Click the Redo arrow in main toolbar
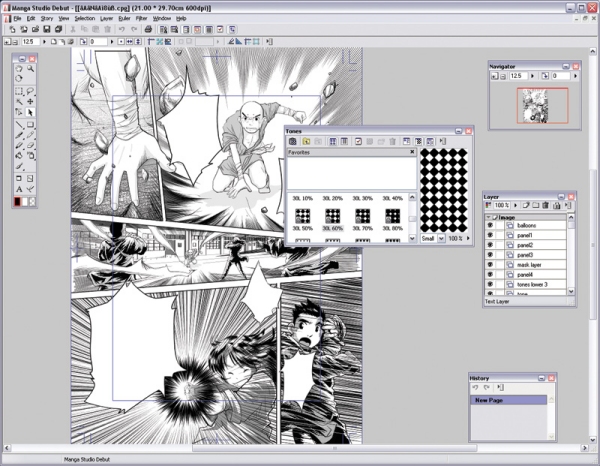This screenshot has height=466, width=600. (134, 29)
